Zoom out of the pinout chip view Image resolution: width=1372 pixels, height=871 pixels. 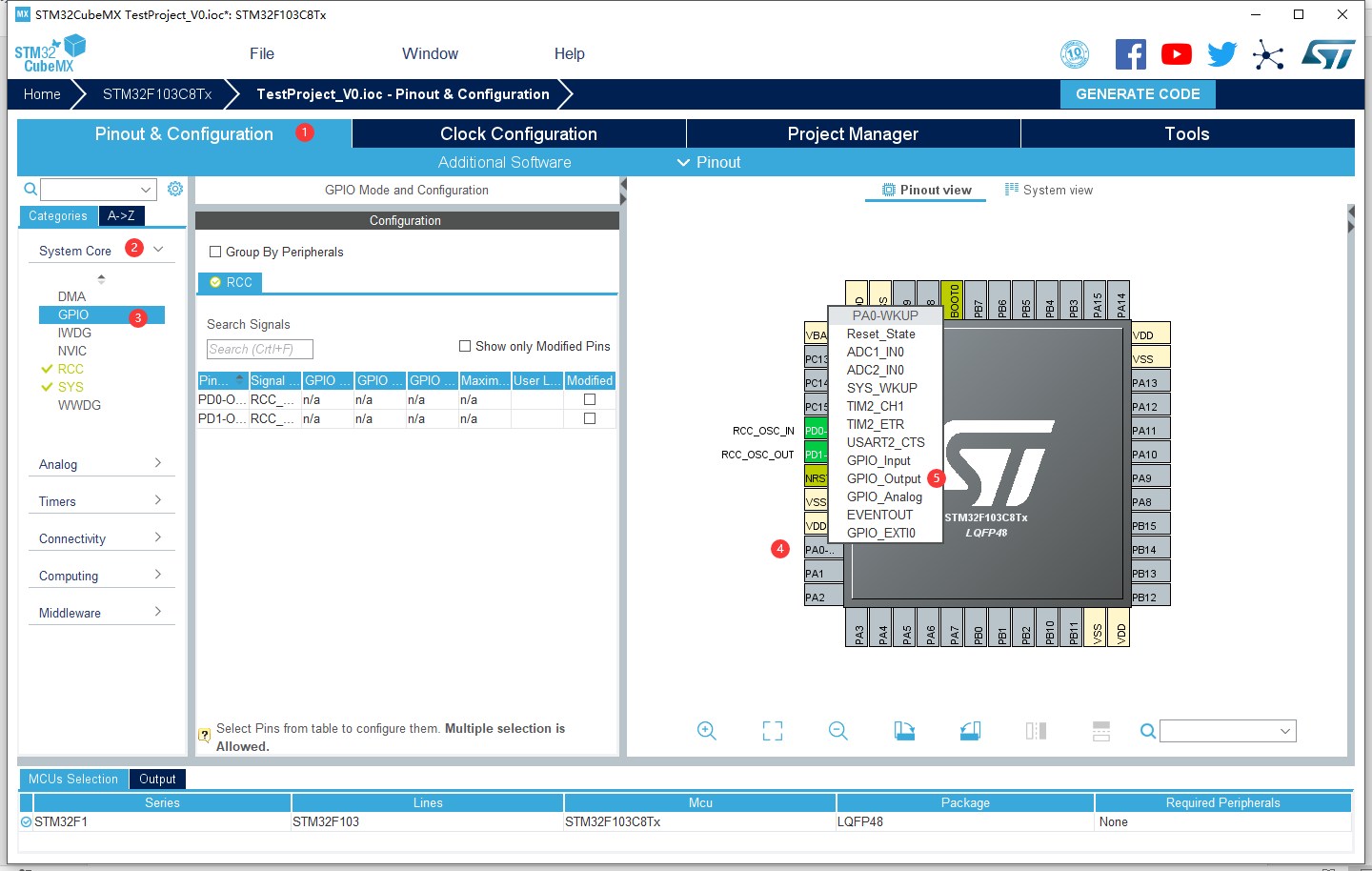(838, 731)
